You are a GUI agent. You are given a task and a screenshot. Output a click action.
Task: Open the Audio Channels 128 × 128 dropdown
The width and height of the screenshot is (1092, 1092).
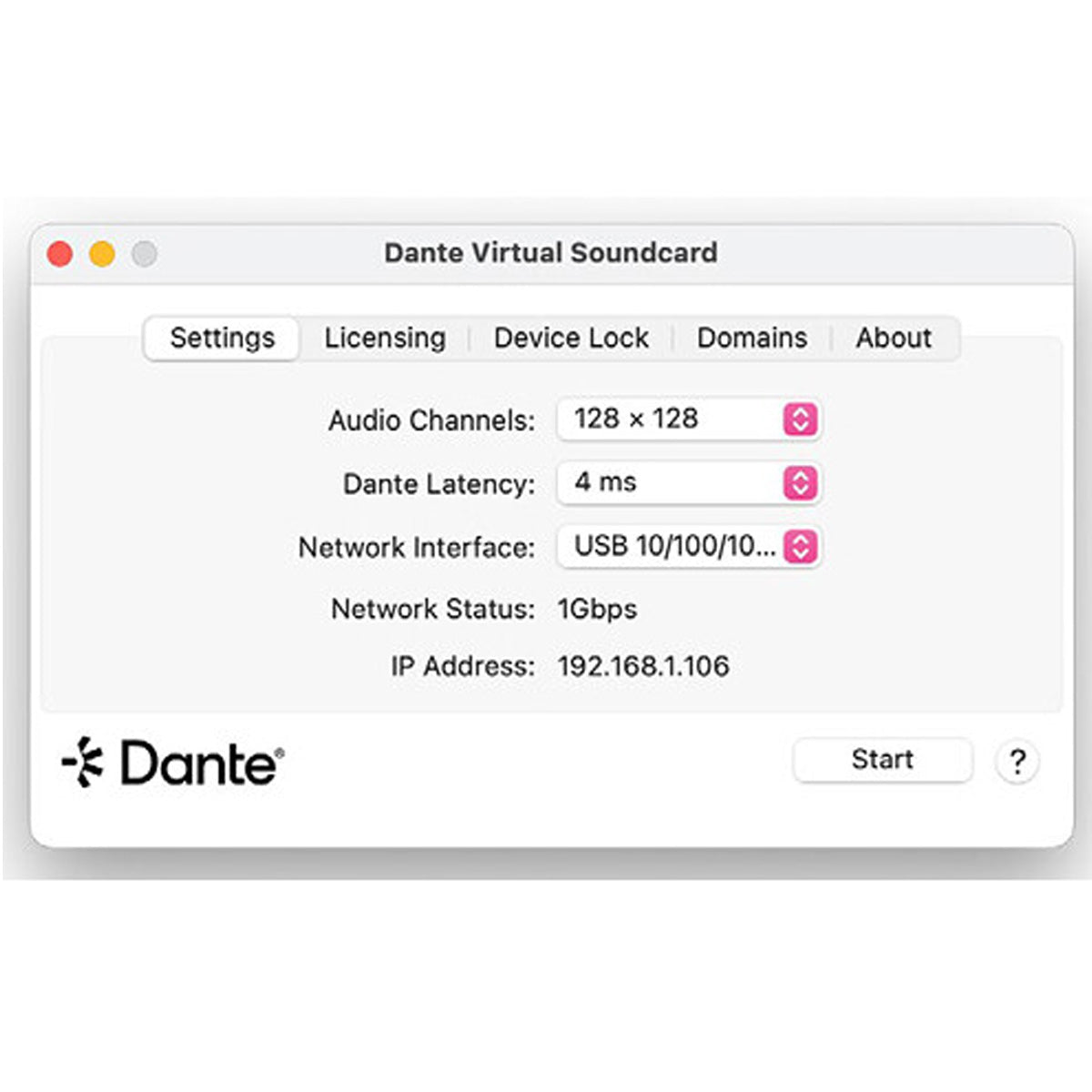(x=689, y=419)
